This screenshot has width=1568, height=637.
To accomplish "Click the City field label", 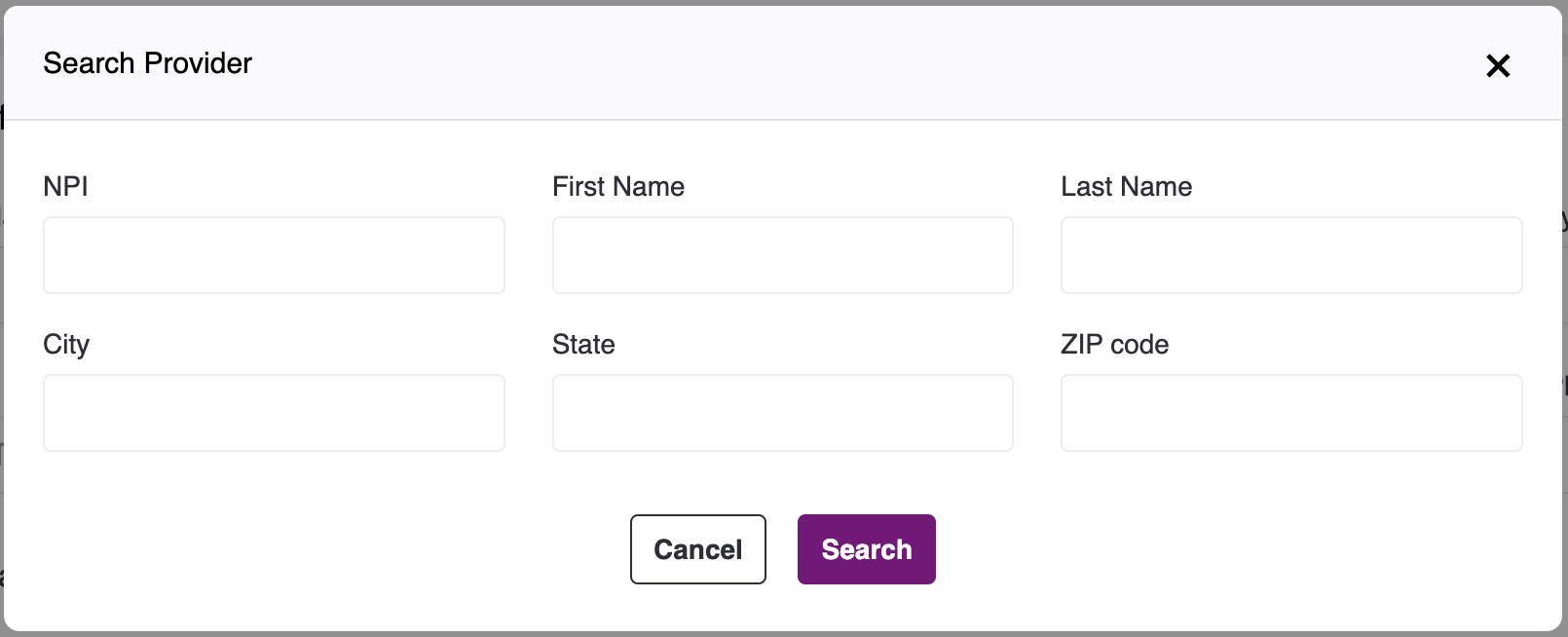I will [66, 344].
